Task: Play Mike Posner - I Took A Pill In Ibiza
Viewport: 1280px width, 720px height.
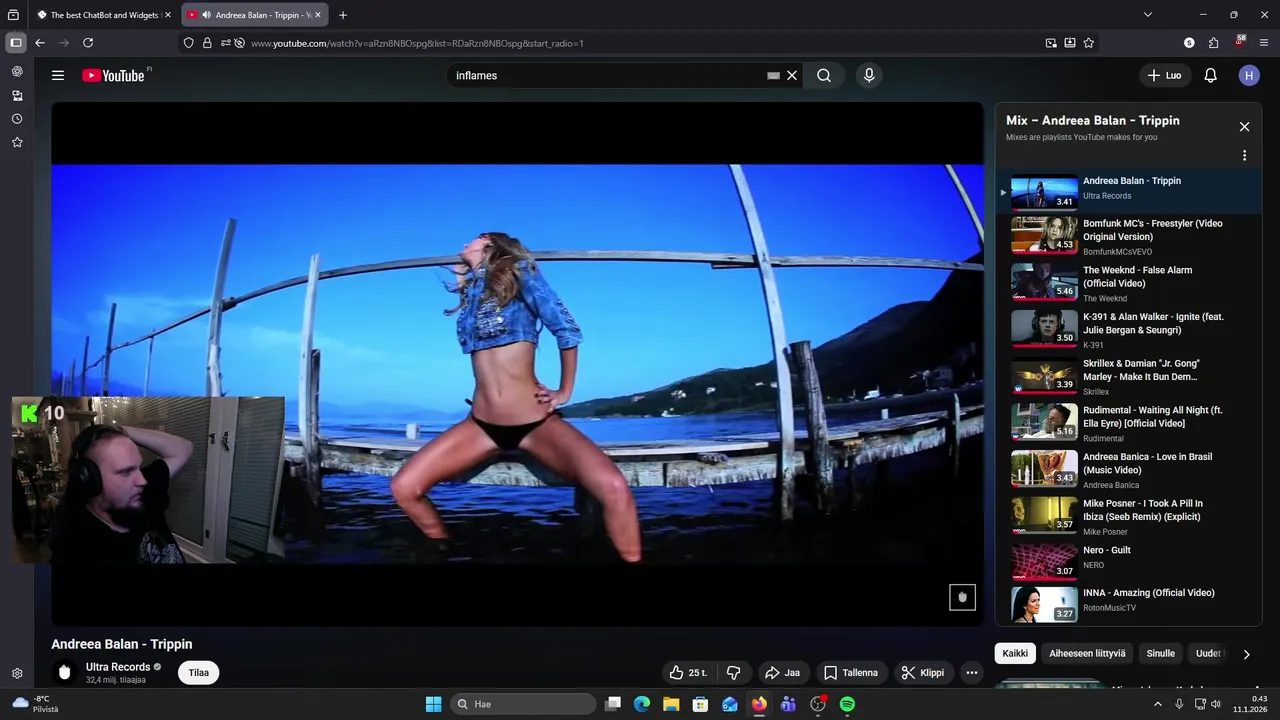Action: (x=1128, y=517)
